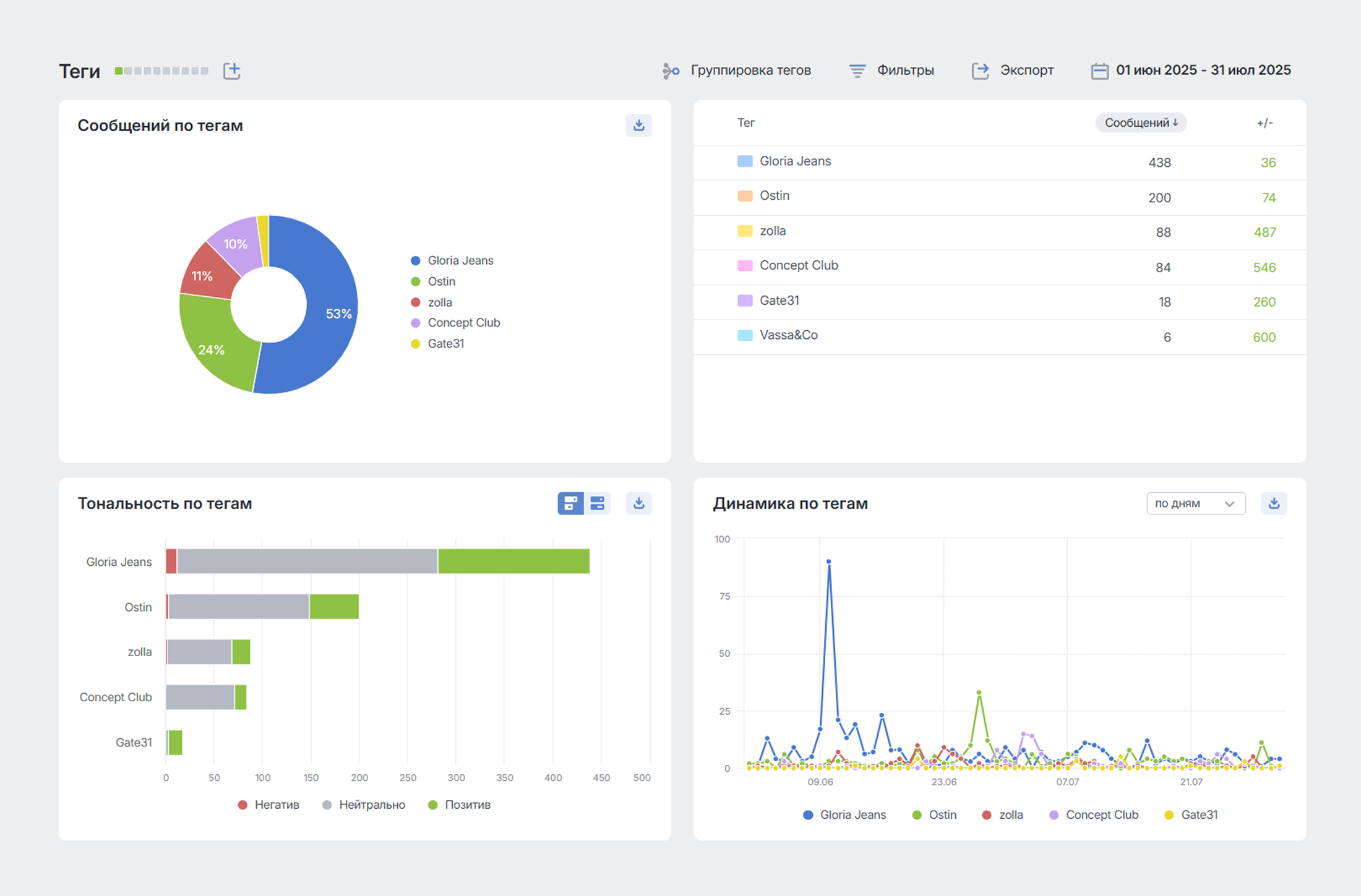Screen dimensions: 1361x896
Task: Click the Vassa&Co color swatch in table
Action: tap(745, 335)
